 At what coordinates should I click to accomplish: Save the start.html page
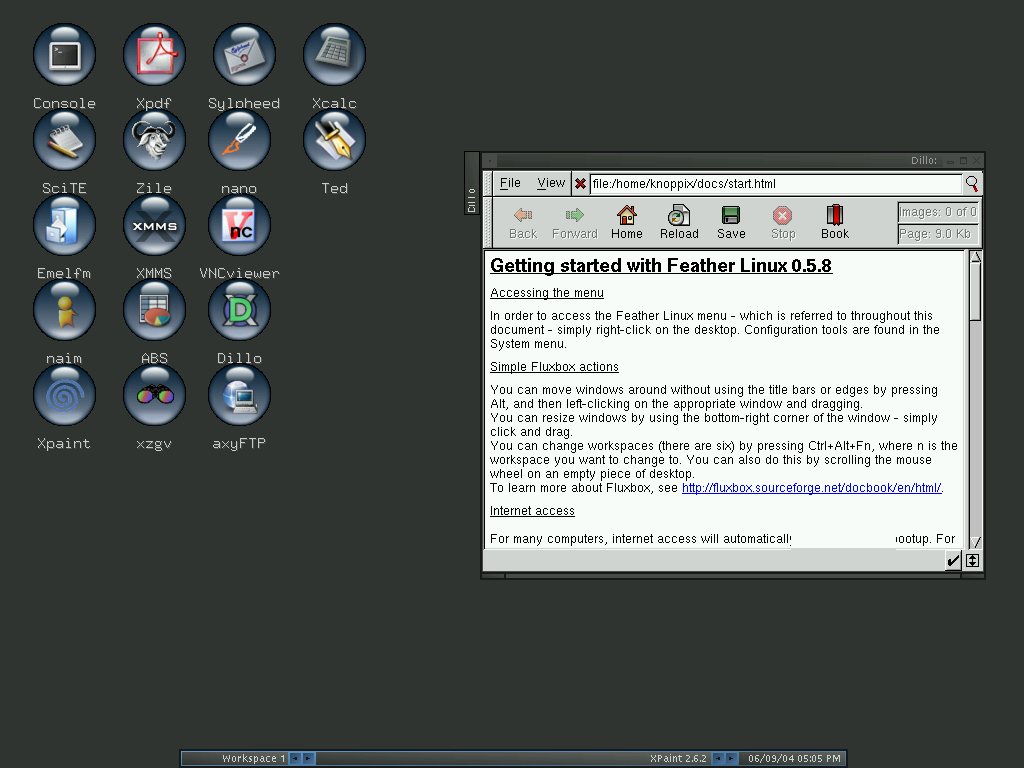pyautogui.click(x=730, y=221)
